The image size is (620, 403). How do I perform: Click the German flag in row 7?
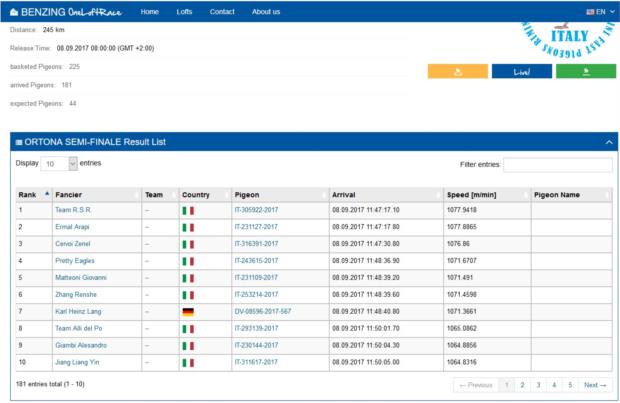(x=187, y=312)
